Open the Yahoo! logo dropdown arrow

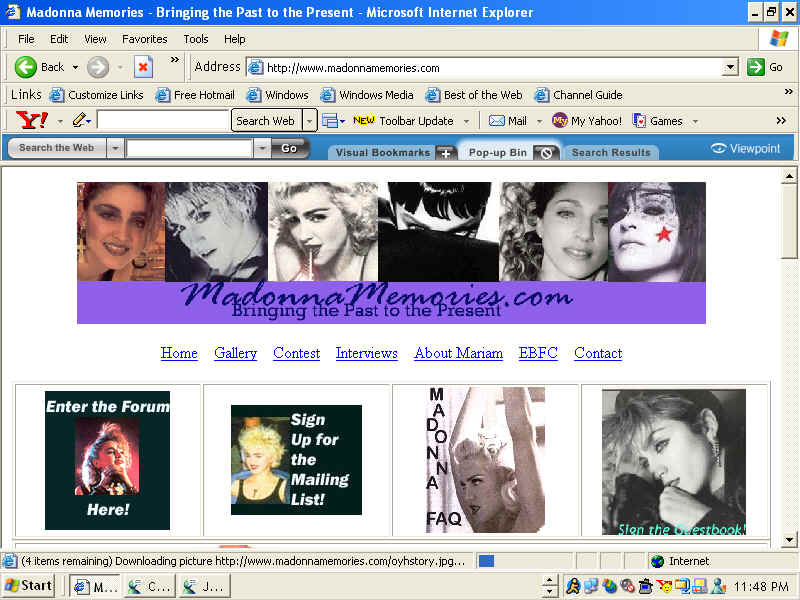[60, 121]
